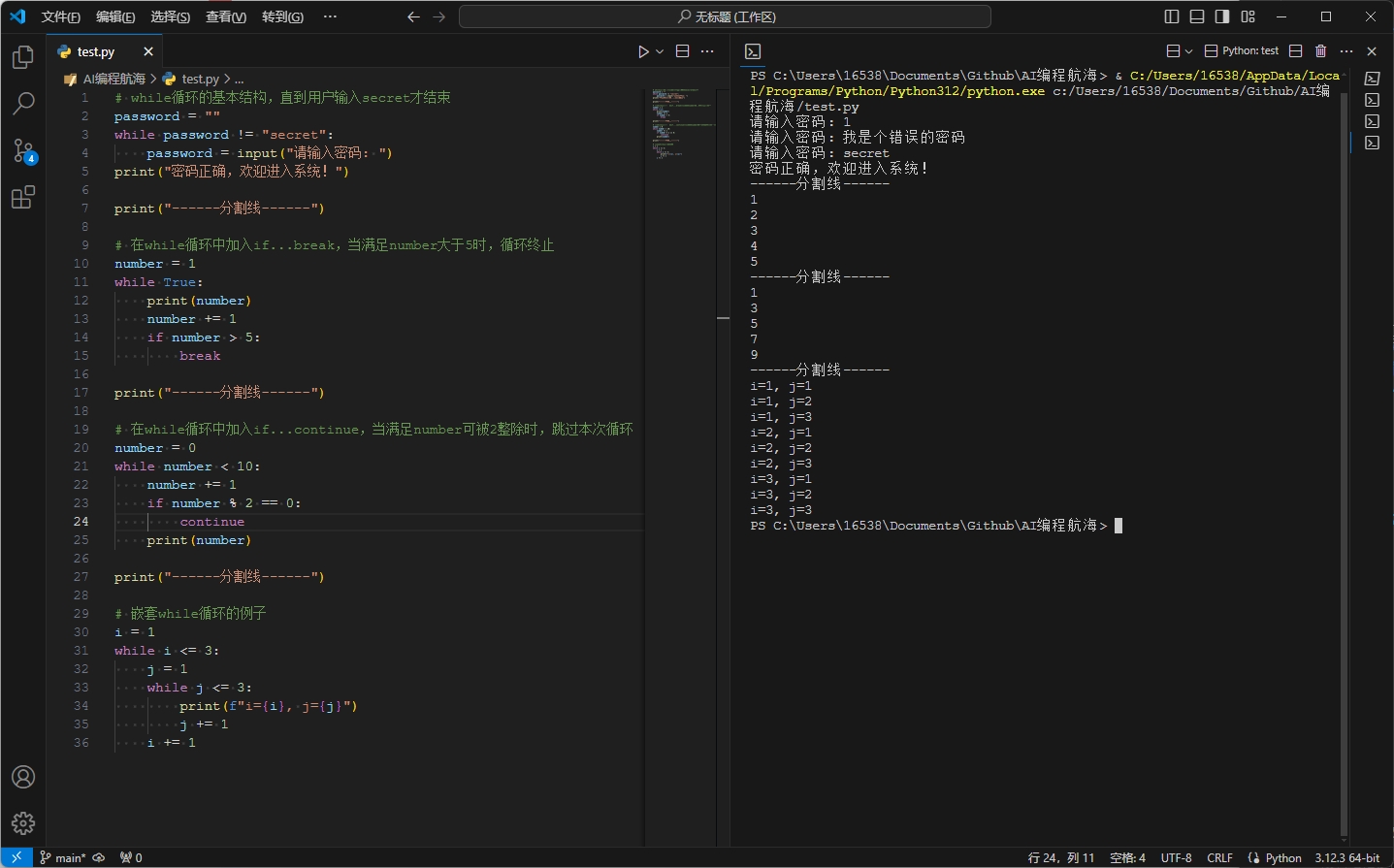The width and height of the screenshot is (1394, 868).
Task: Split the terminal in panel toolbar
Action: [x=1296, y=50]
